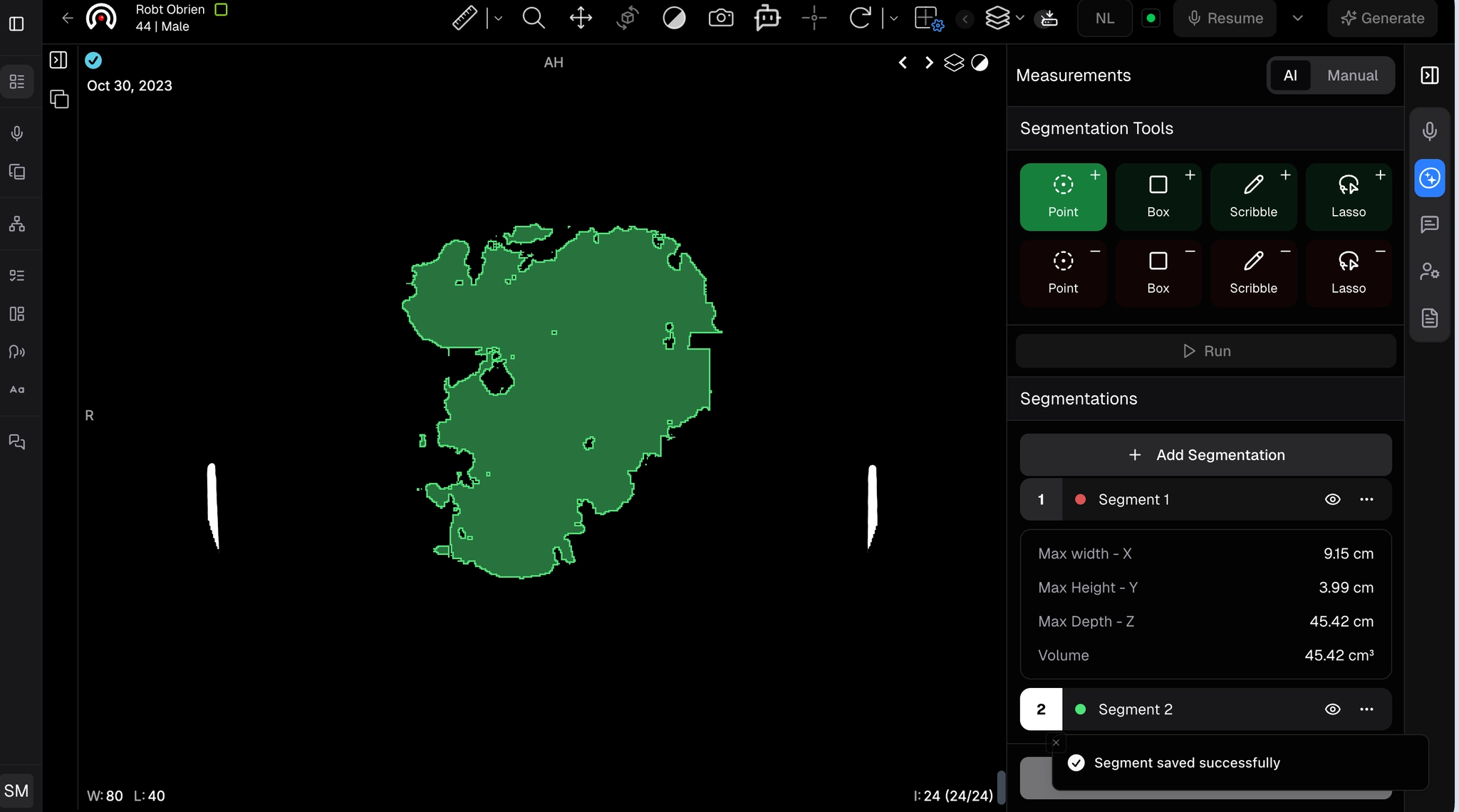Viewport: 1459px width, 812px height.
Task: Select the positive Lasso tool
Action: pyautogui.click(x=1349, y=197)
